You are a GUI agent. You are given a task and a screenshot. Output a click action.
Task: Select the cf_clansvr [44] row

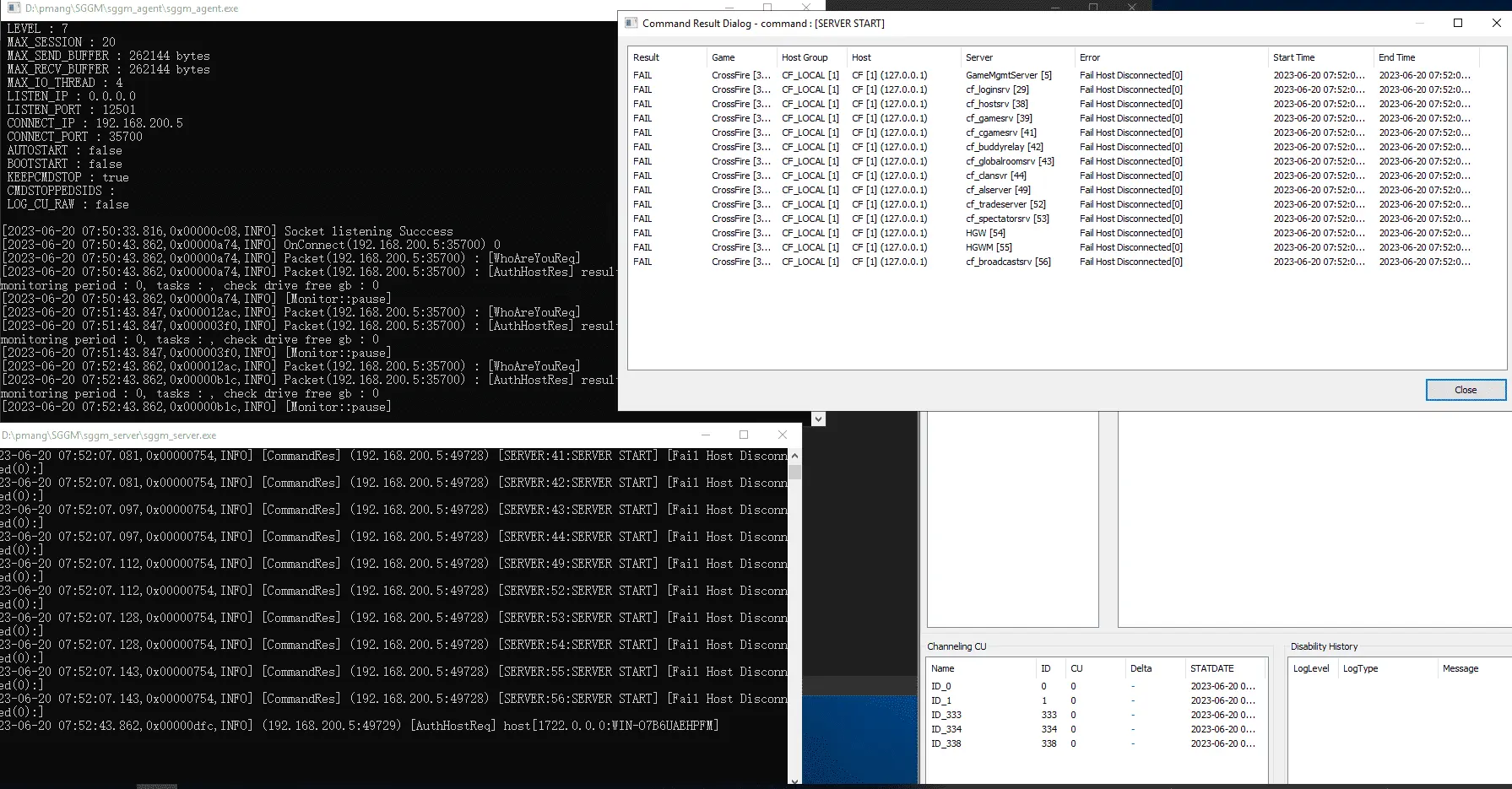(1052, 176)
